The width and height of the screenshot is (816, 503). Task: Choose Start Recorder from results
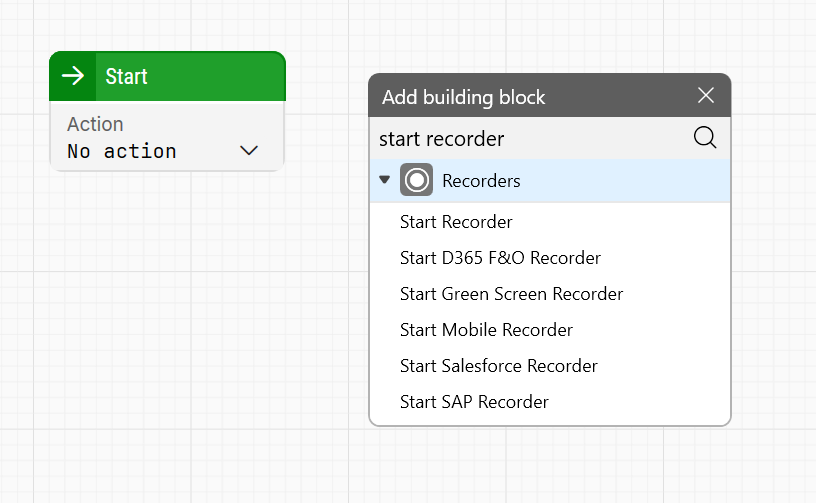(456, 222)
